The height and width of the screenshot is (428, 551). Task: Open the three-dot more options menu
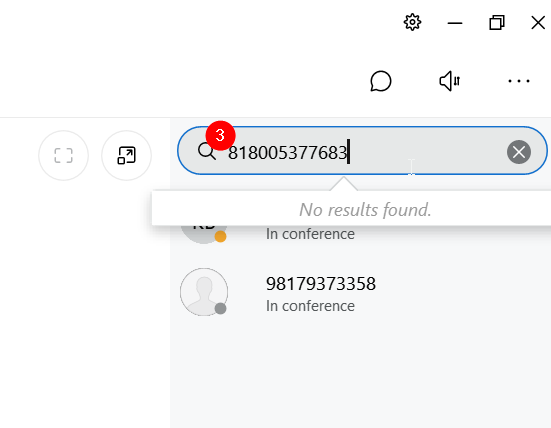(519, 81)
